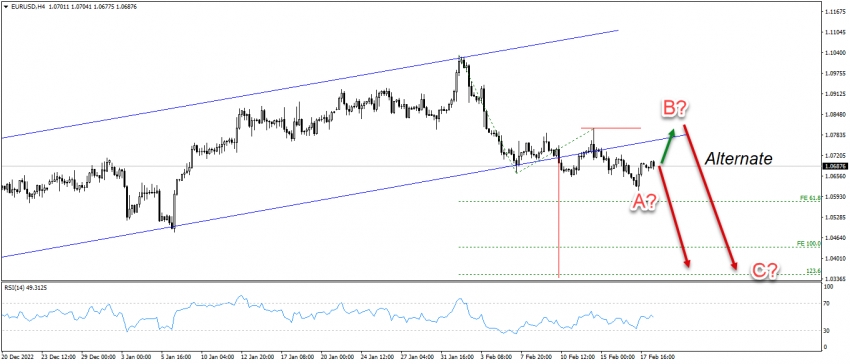
Task: Select the 'Alternate' text annotation
Action: coord(738,159)
